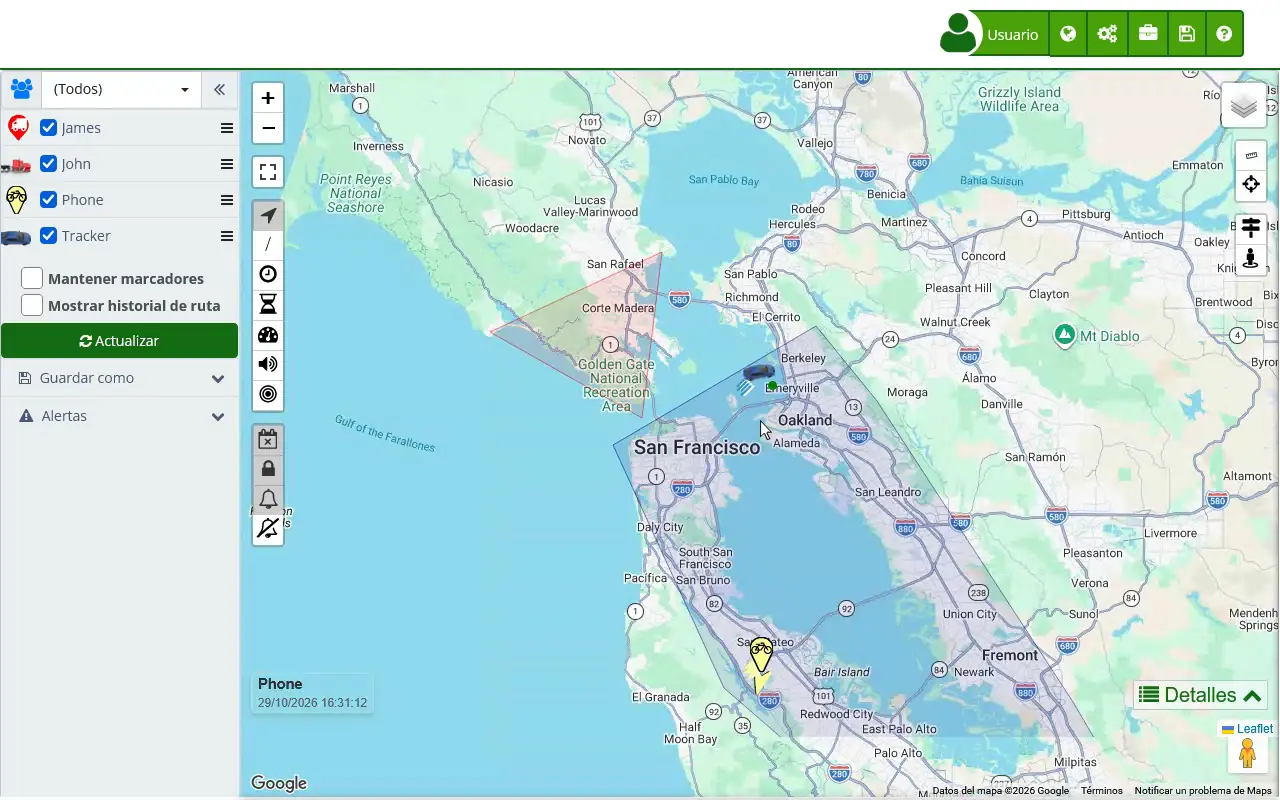Image resolution: width=1280 pixels, height=800 pixels.
Task: Toggle fullscreen map view
Action: (268, 172)
